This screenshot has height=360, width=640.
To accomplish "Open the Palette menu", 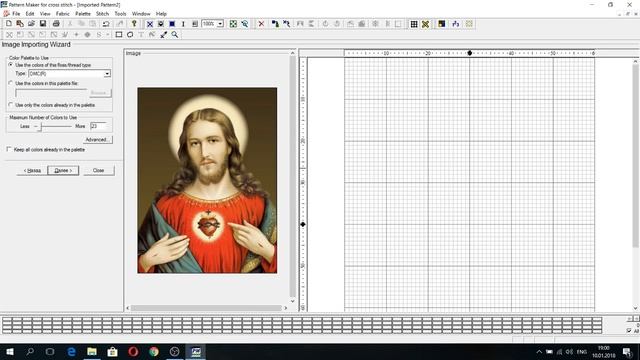I will 83,13.
